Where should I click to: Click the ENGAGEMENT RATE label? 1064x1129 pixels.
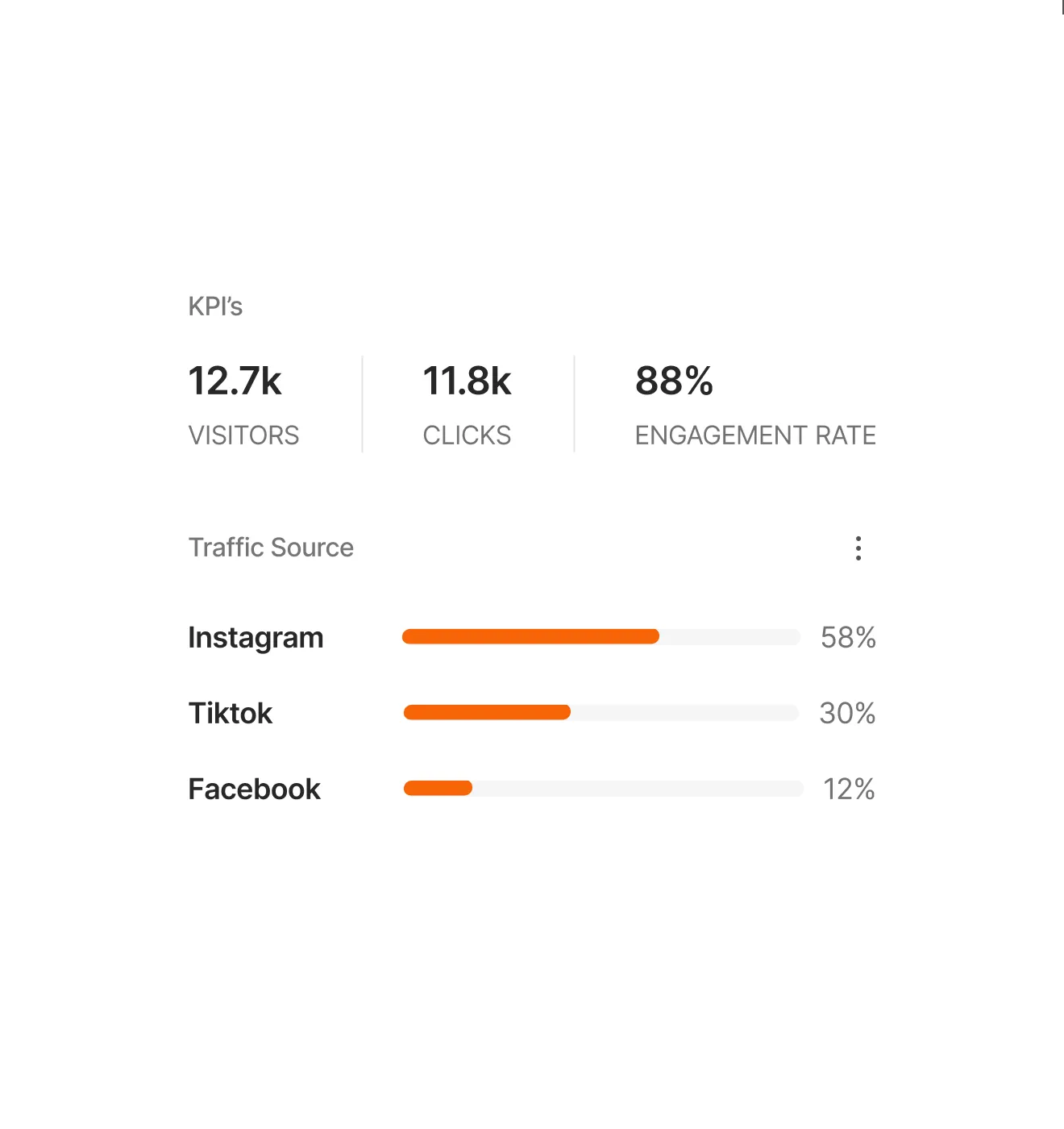755,435
